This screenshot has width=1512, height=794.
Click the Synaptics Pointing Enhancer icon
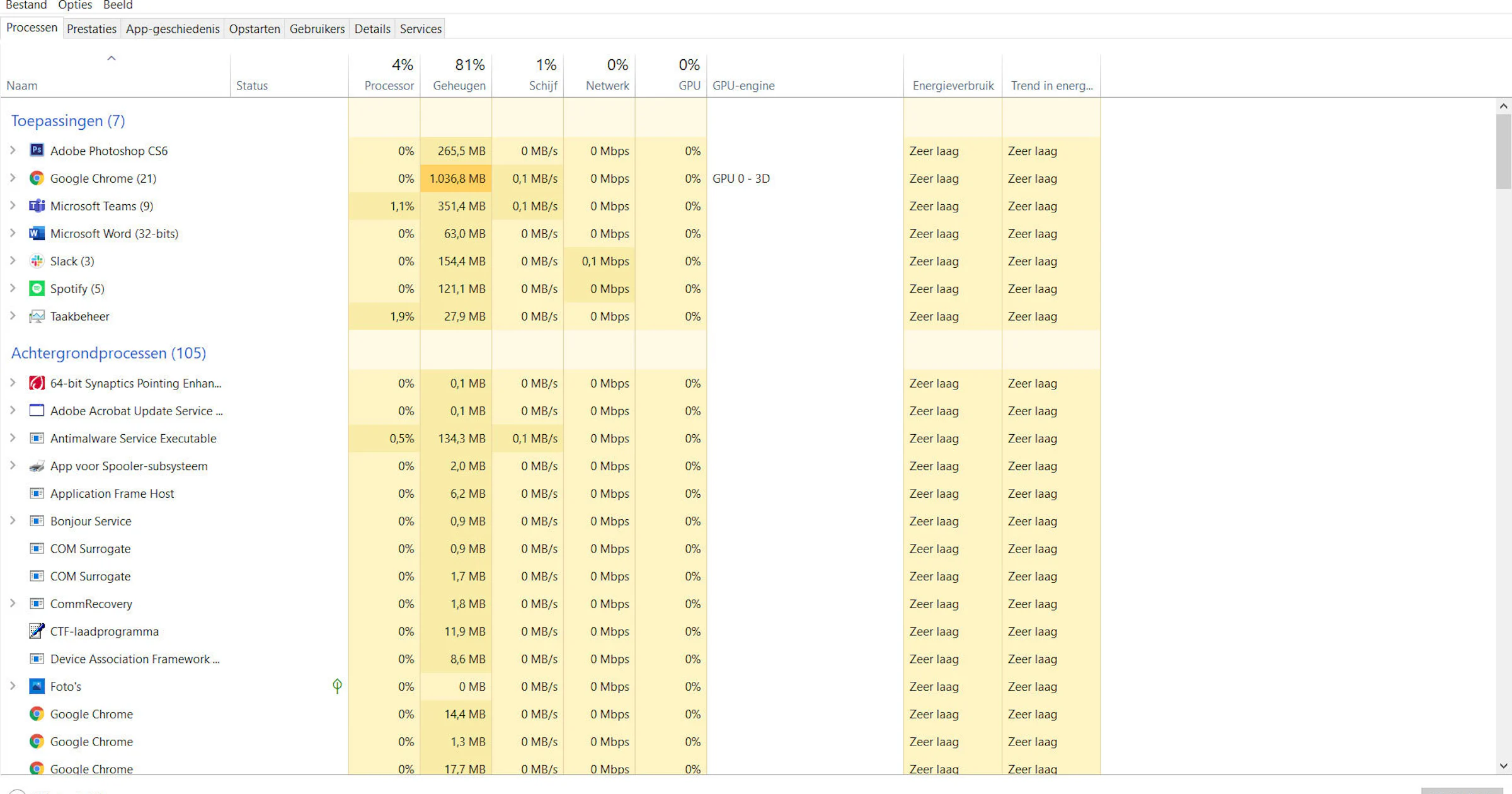(x=37, y=383)
